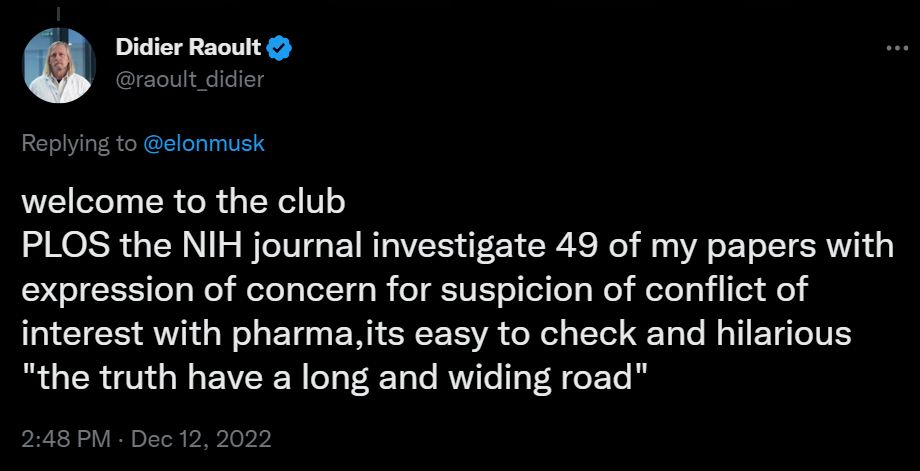
Task: Click the "Replying to" label
Action: 80,143
